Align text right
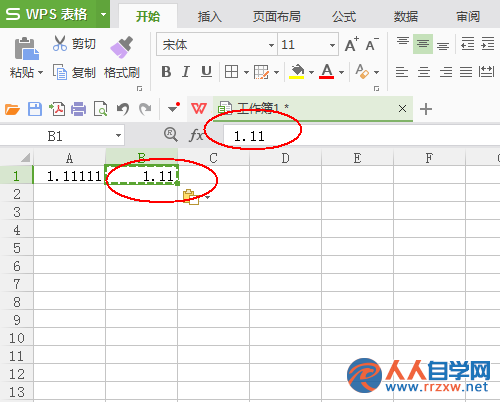Screen dimensions: 500x402 [446, 72]
